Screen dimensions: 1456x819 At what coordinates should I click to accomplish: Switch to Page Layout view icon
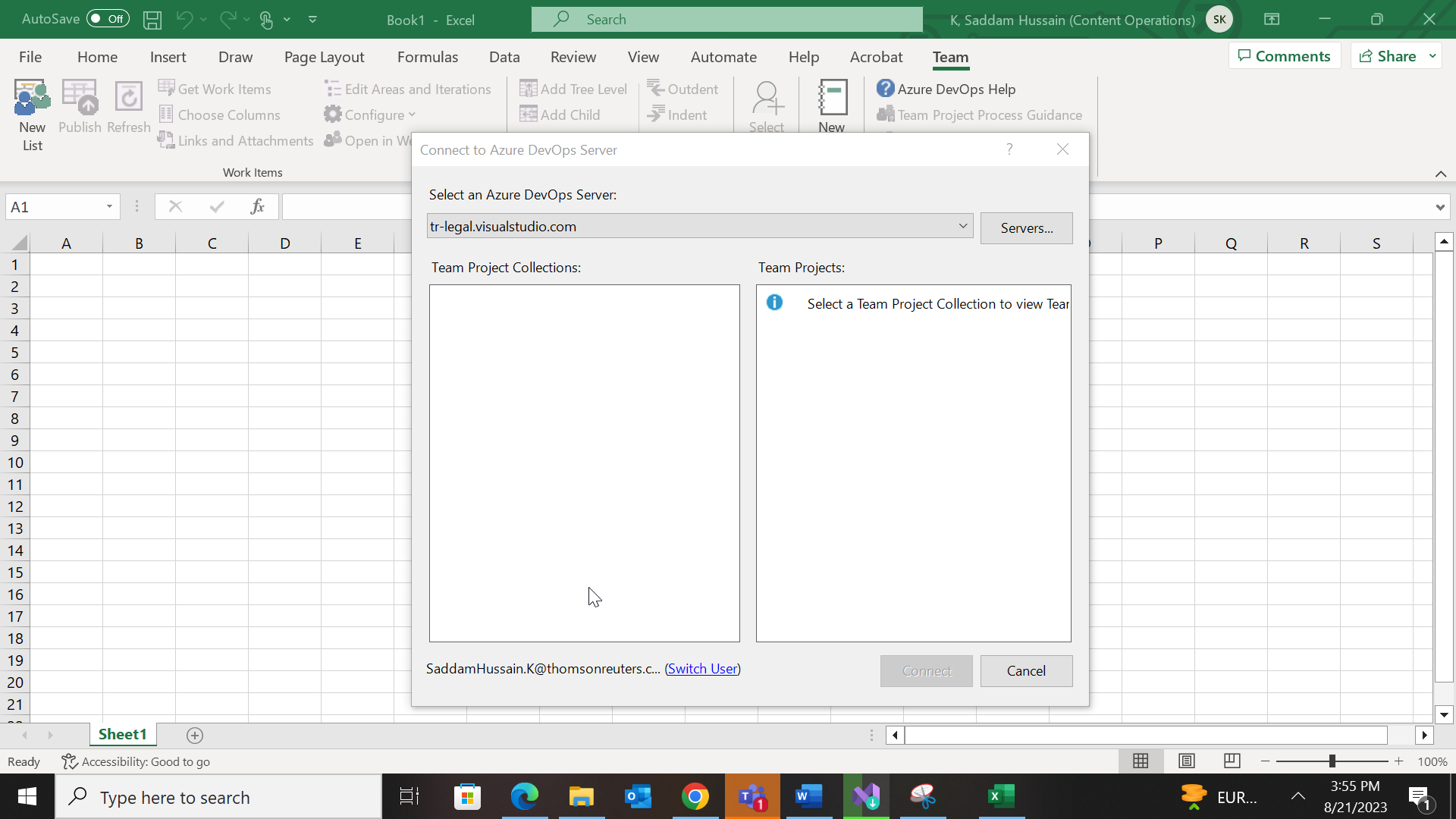coord(1187,761)
